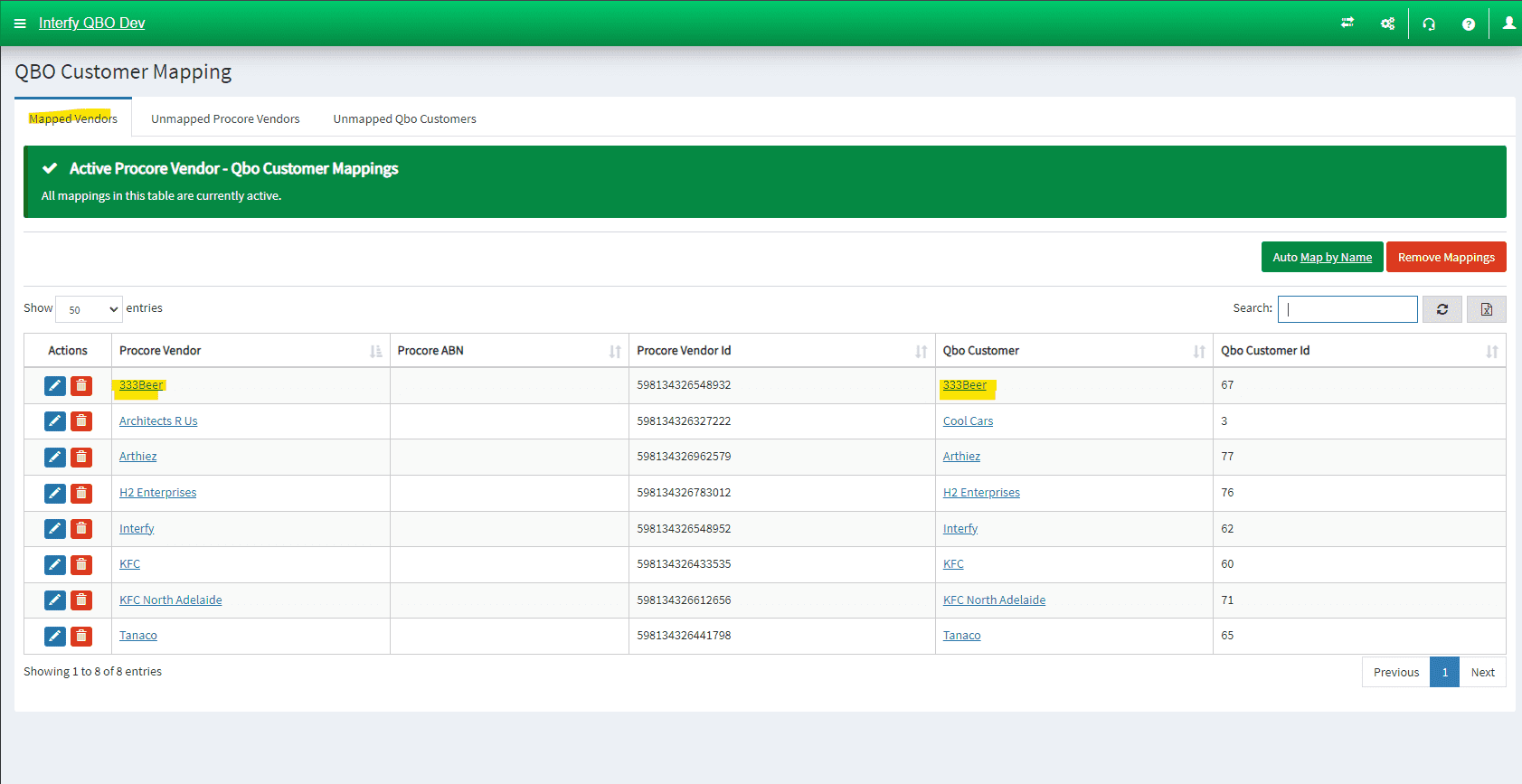The image size is (1522, 784).
Task: Click the sync arrows icon in header
Action: coord(1347,24)
